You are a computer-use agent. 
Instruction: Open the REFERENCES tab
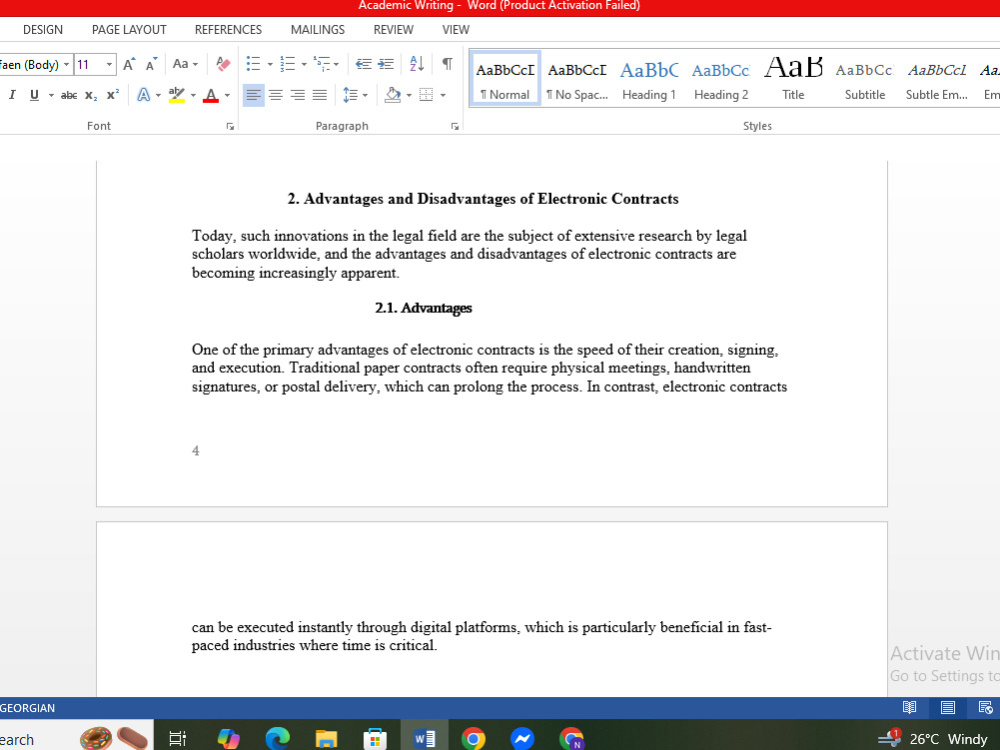tap(228, 29)
